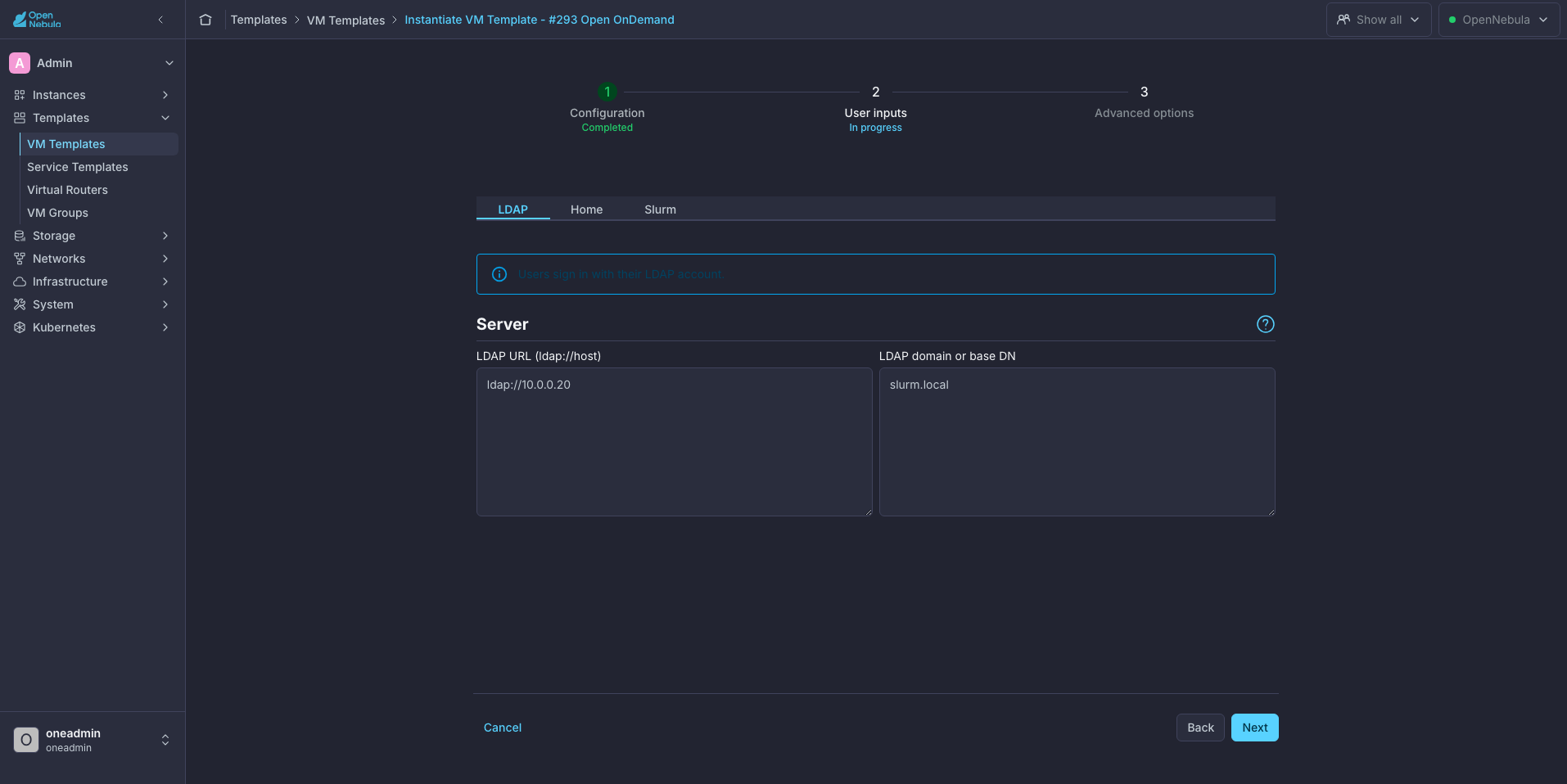Click the Kubernetes icon
Viewport: 1567px width, 784px height.
tap(20, 327)
